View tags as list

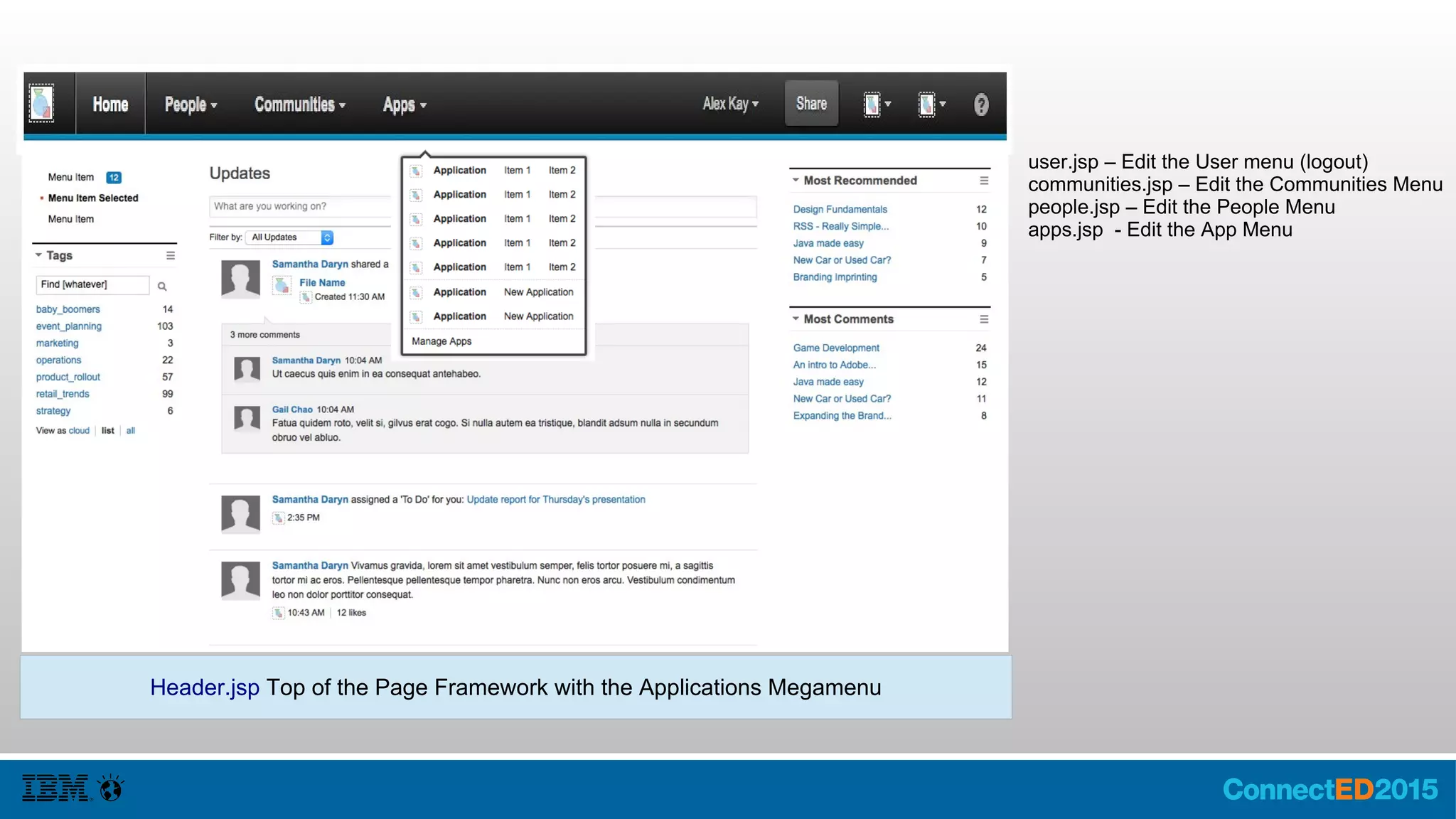click(x=108, y=431)
